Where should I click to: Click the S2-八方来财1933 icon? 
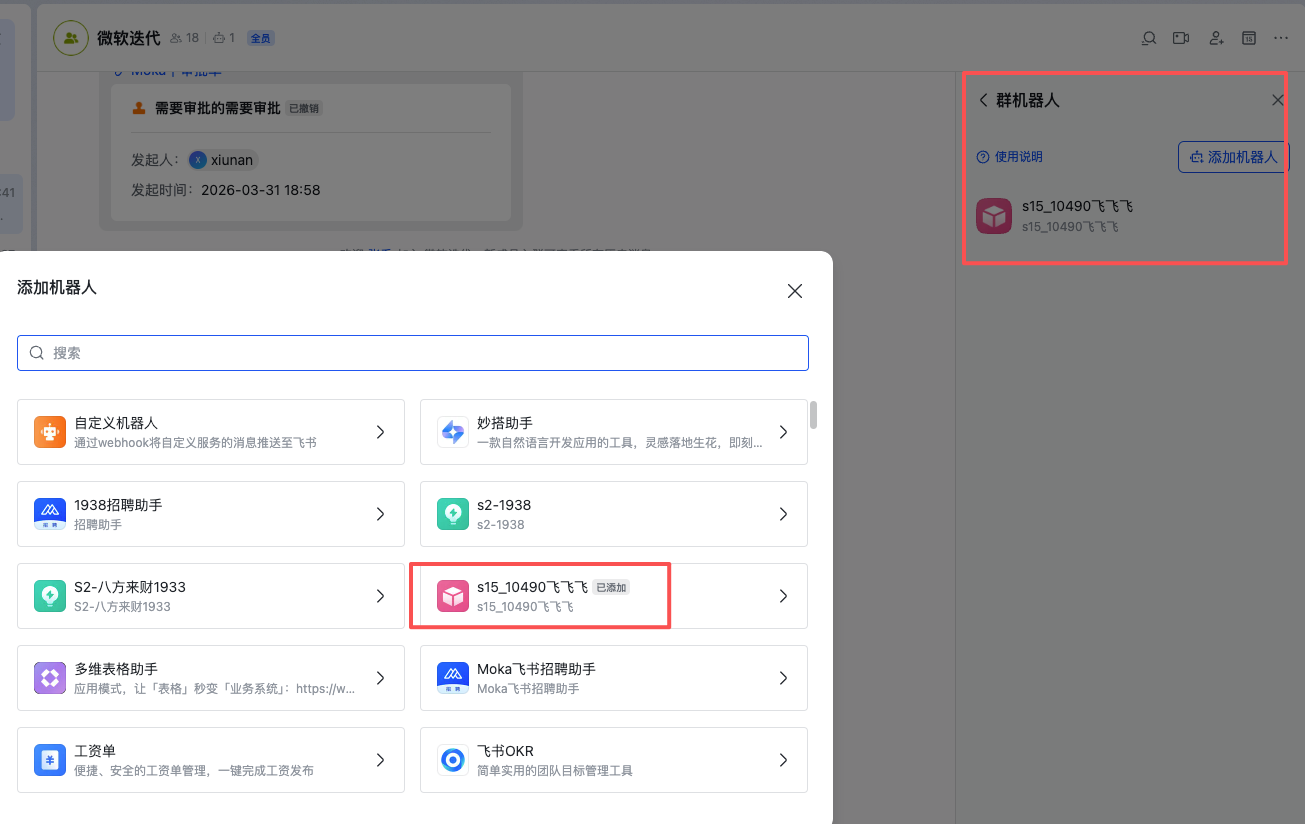50,596
